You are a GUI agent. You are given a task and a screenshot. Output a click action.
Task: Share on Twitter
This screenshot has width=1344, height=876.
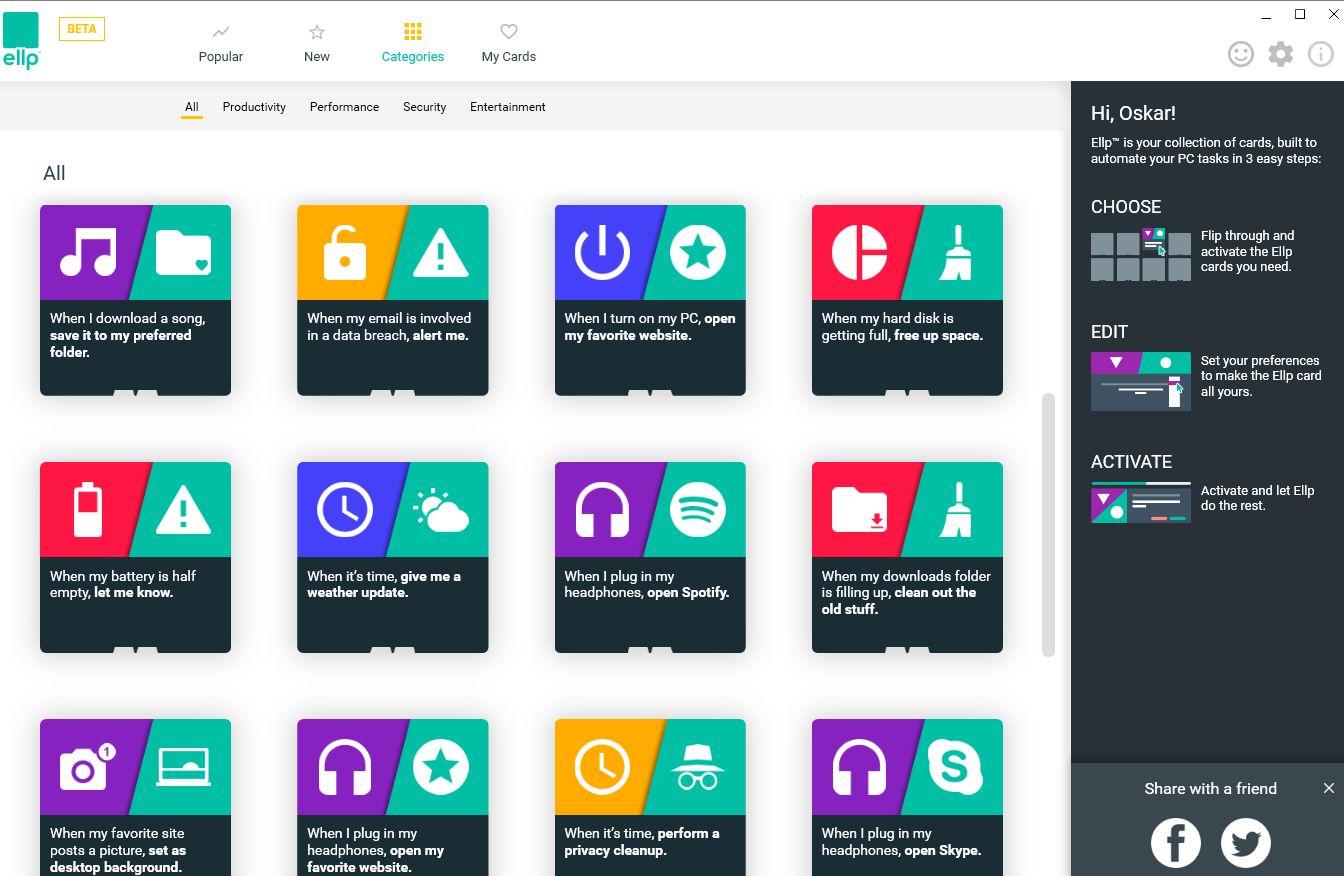click(1246, 843)
